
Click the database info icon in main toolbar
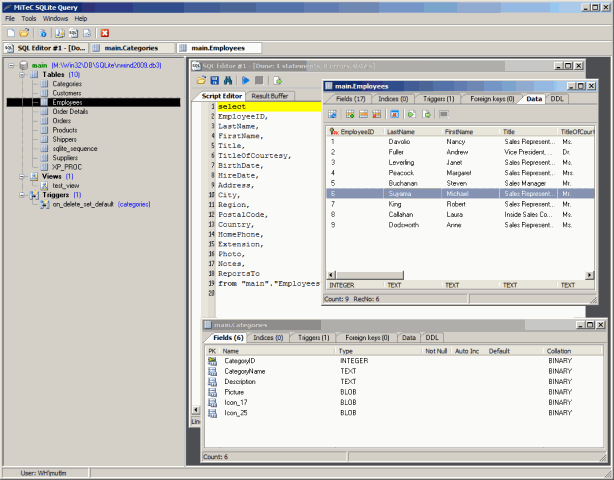(43, 33)
